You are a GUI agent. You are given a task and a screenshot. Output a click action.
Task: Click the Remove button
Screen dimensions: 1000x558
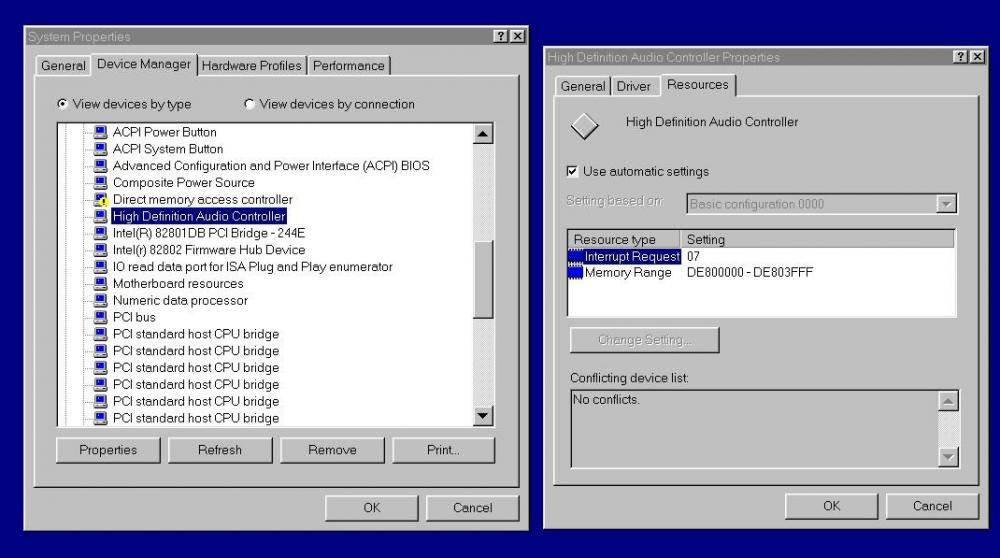(x=332, y=450)
